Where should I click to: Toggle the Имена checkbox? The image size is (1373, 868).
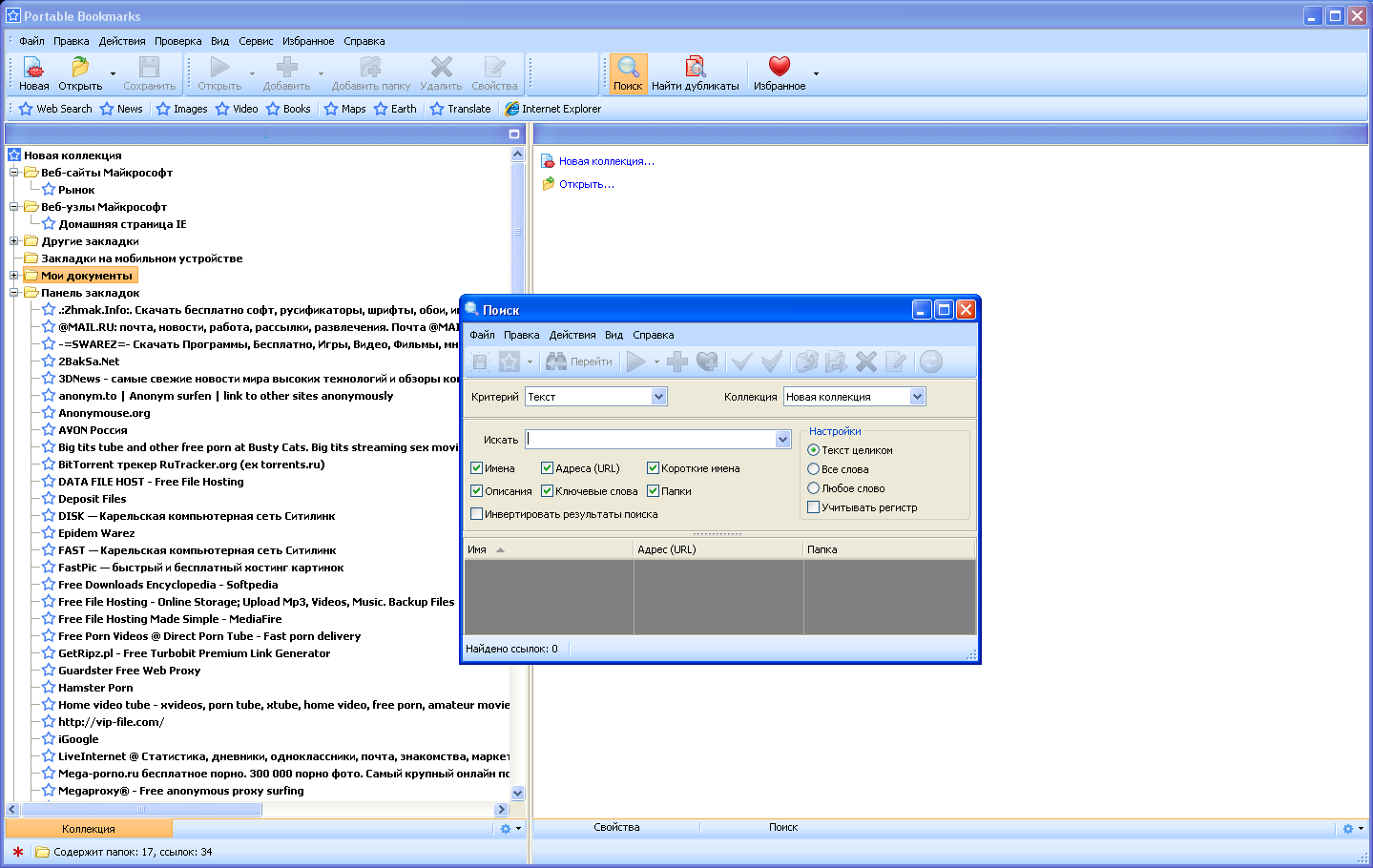(x=477, y=468)
